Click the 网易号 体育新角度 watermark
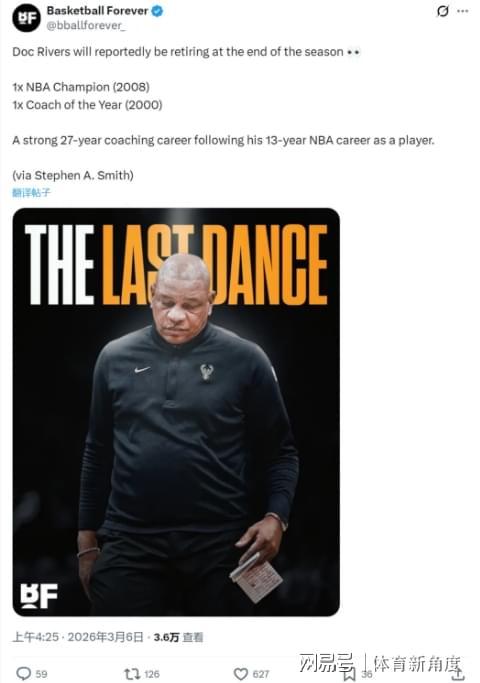This screenshot has height=683, width=480. point(380,663)
